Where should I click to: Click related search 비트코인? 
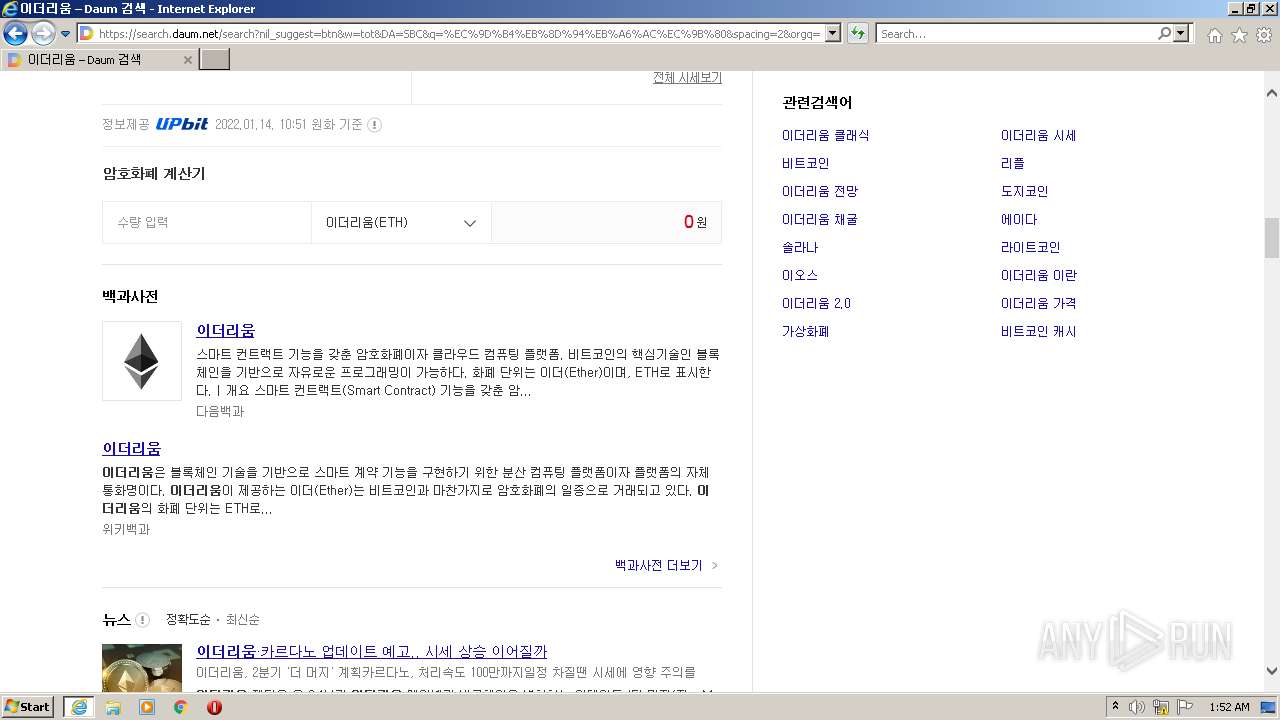tap(806, 163)
